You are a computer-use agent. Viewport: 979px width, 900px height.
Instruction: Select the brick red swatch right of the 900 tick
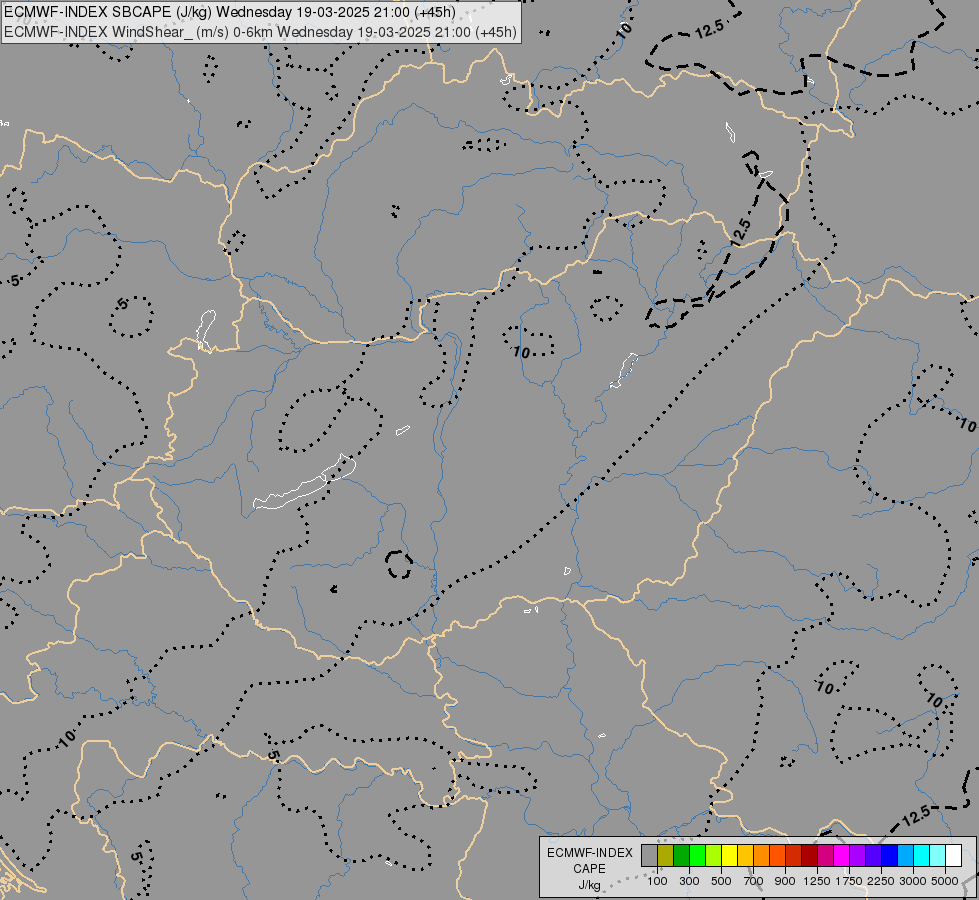click(794, 855)
